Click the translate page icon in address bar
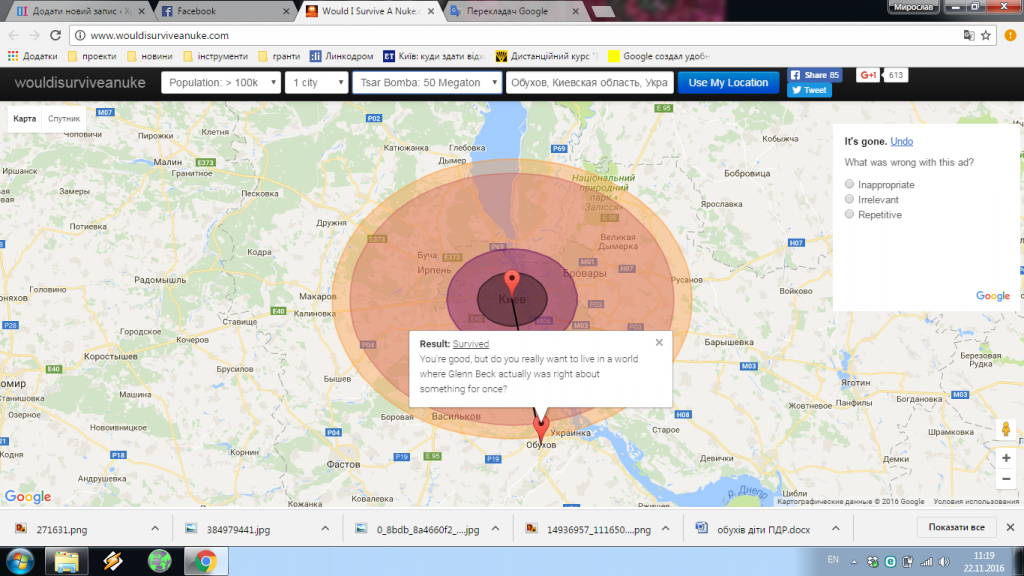This screenshot has width=1024, height=576. point(969,35)
